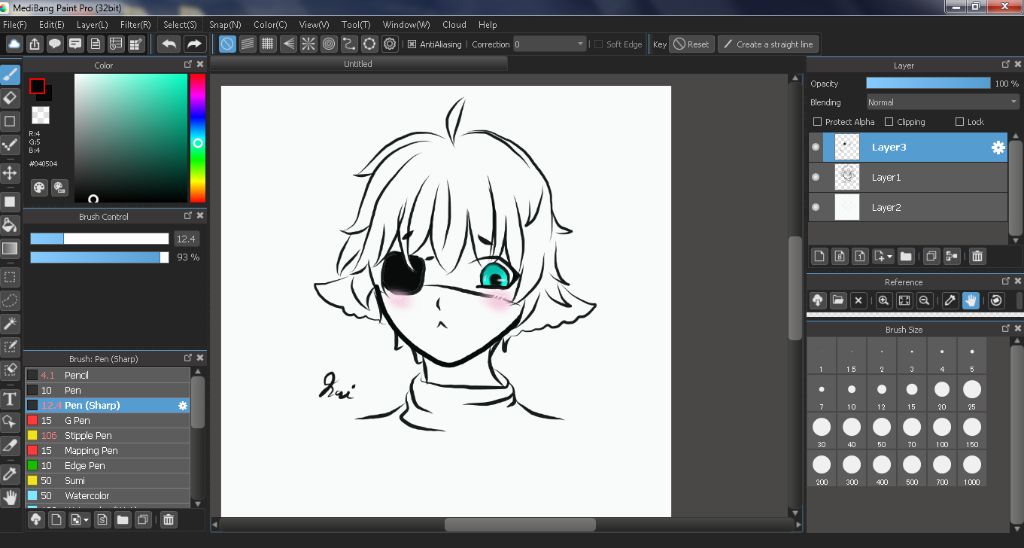
Task: Select the Mapping Pen brush
Action: pyautogui.click(x=108, y=451)
